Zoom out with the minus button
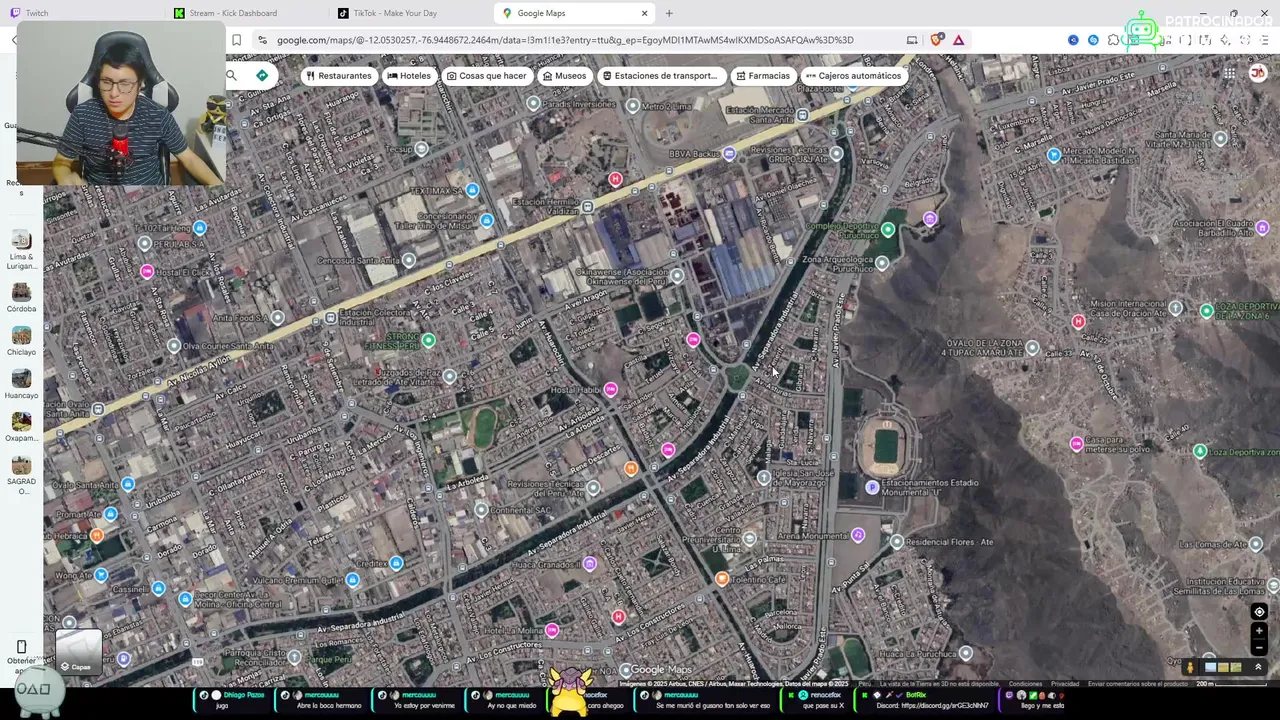The width and height of the screenshot is (1280, 720). (x=1259, y=647)
